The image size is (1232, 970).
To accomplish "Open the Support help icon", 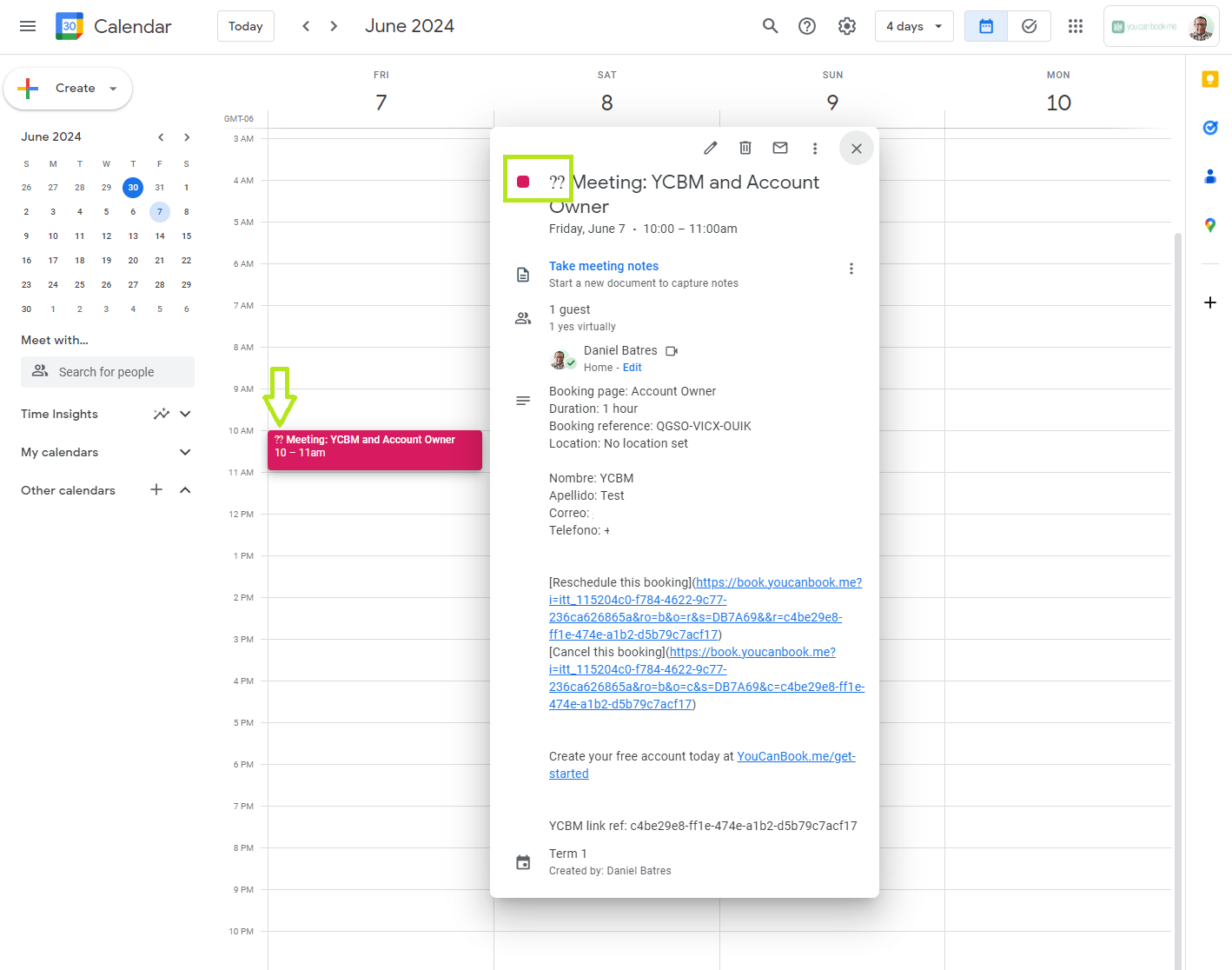I will (x=807, y=26).
